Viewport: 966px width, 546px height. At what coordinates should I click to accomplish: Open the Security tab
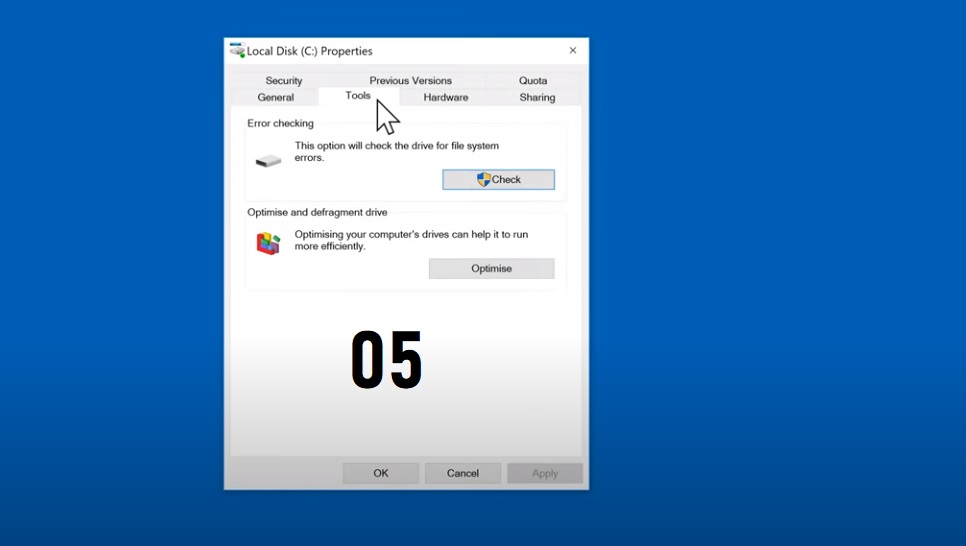tap(283, 80)
